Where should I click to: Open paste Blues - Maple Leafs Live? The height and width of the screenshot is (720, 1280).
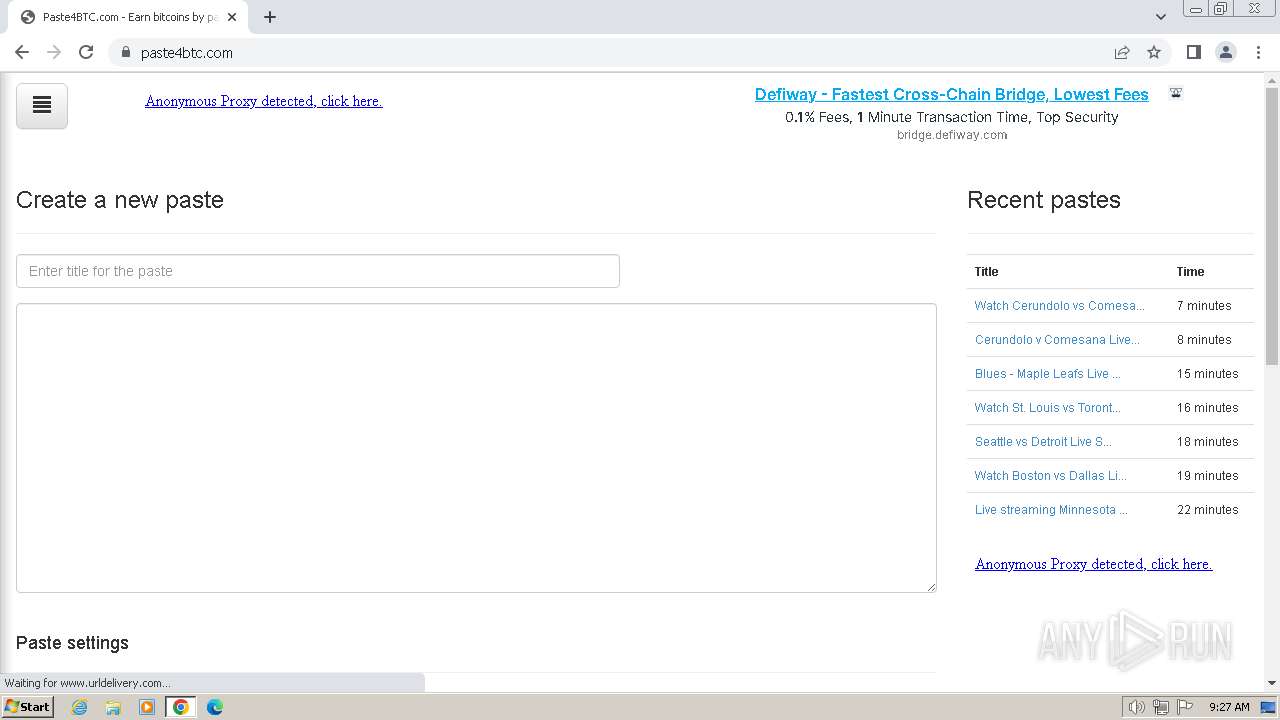tap(1047, 374)
